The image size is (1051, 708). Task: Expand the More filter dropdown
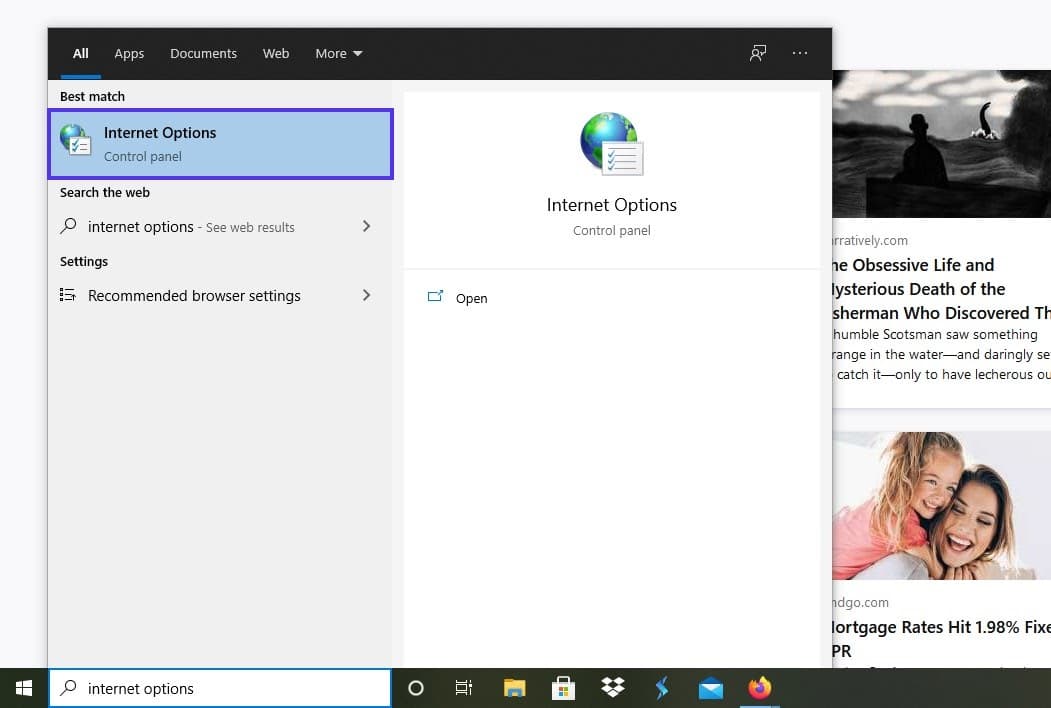tap(338, 53)
